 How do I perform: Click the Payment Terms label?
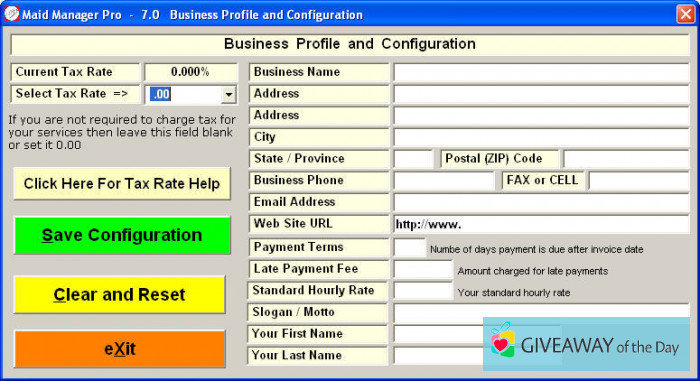point(319,247)
